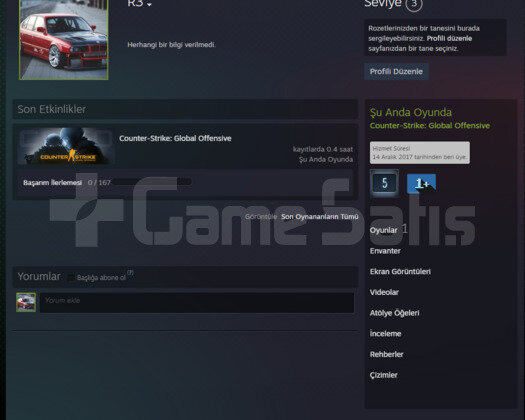This screenshot has height=420, width=525.
Task: Click the help [?] icon beside subscribe
Action: (x=130, y=273)
